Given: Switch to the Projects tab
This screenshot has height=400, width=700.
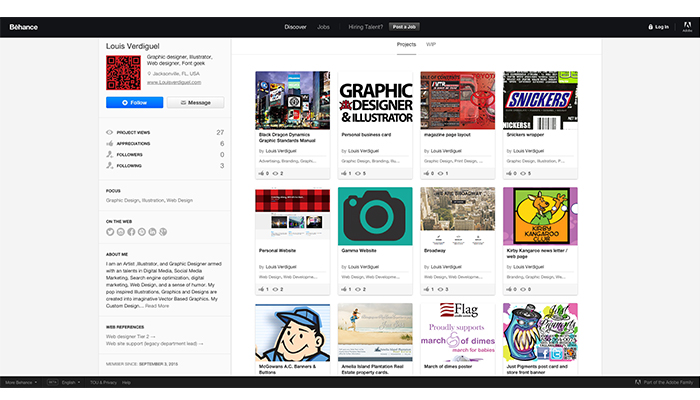Looking at the screenshot, I should tap(406, 45).
